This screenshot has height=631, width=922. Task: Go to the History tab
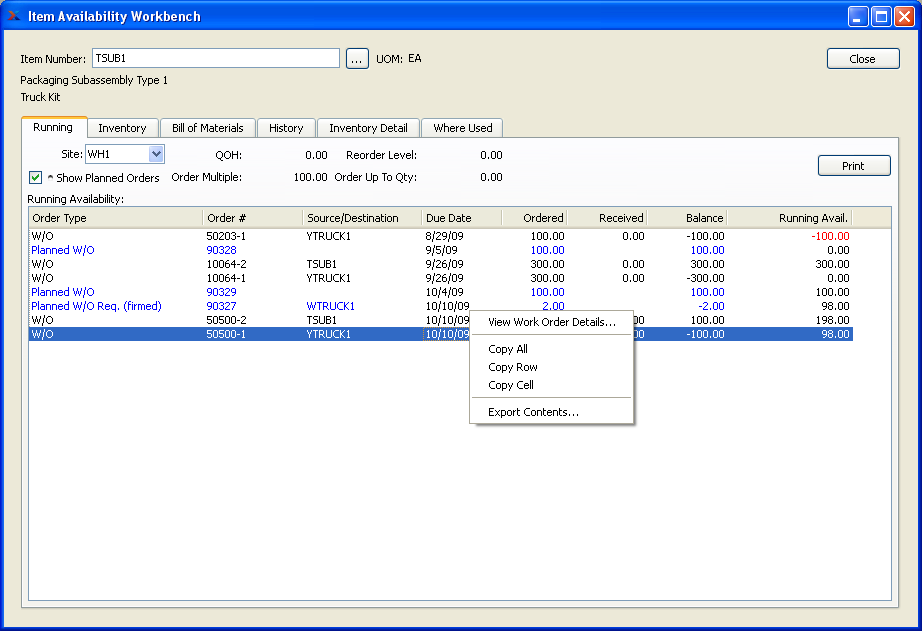(286, 128)
